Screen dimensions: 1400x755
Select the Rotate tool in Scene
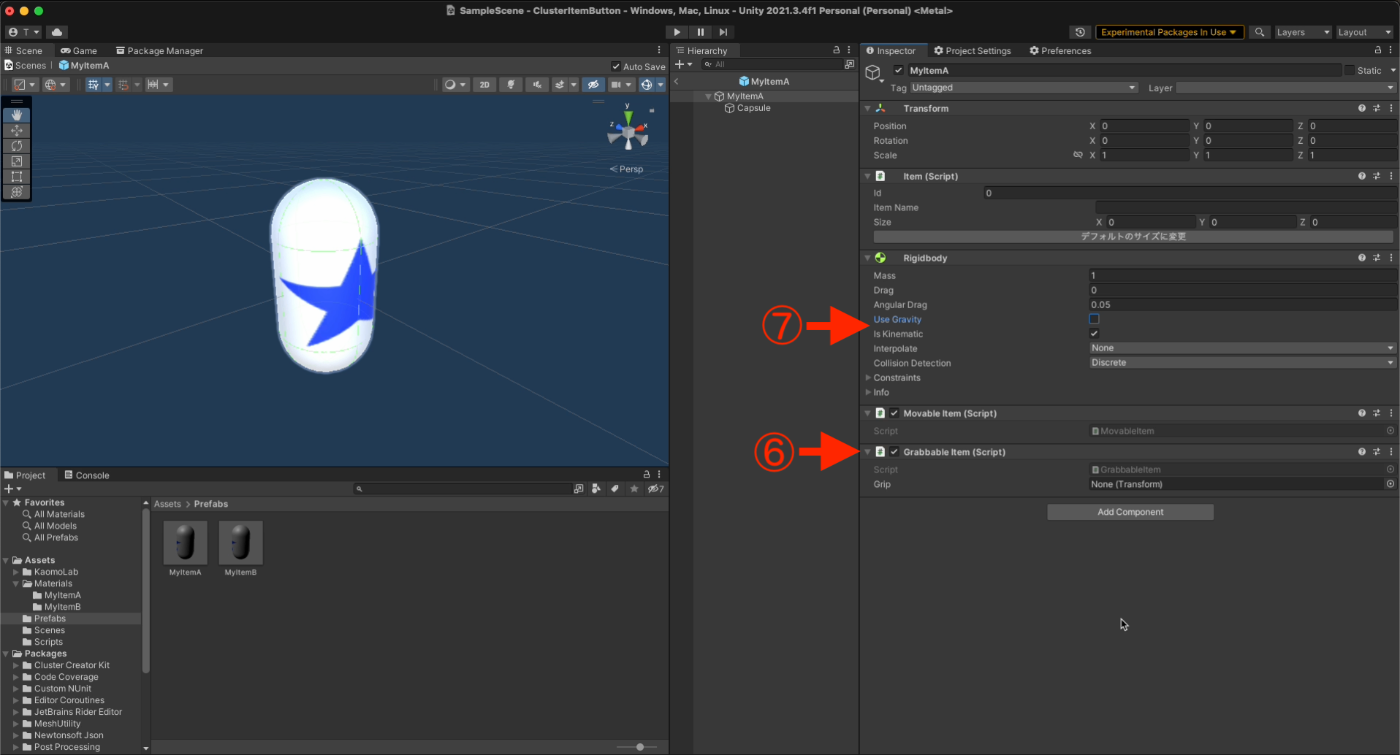pyautogui.click(x=17, y=146)
